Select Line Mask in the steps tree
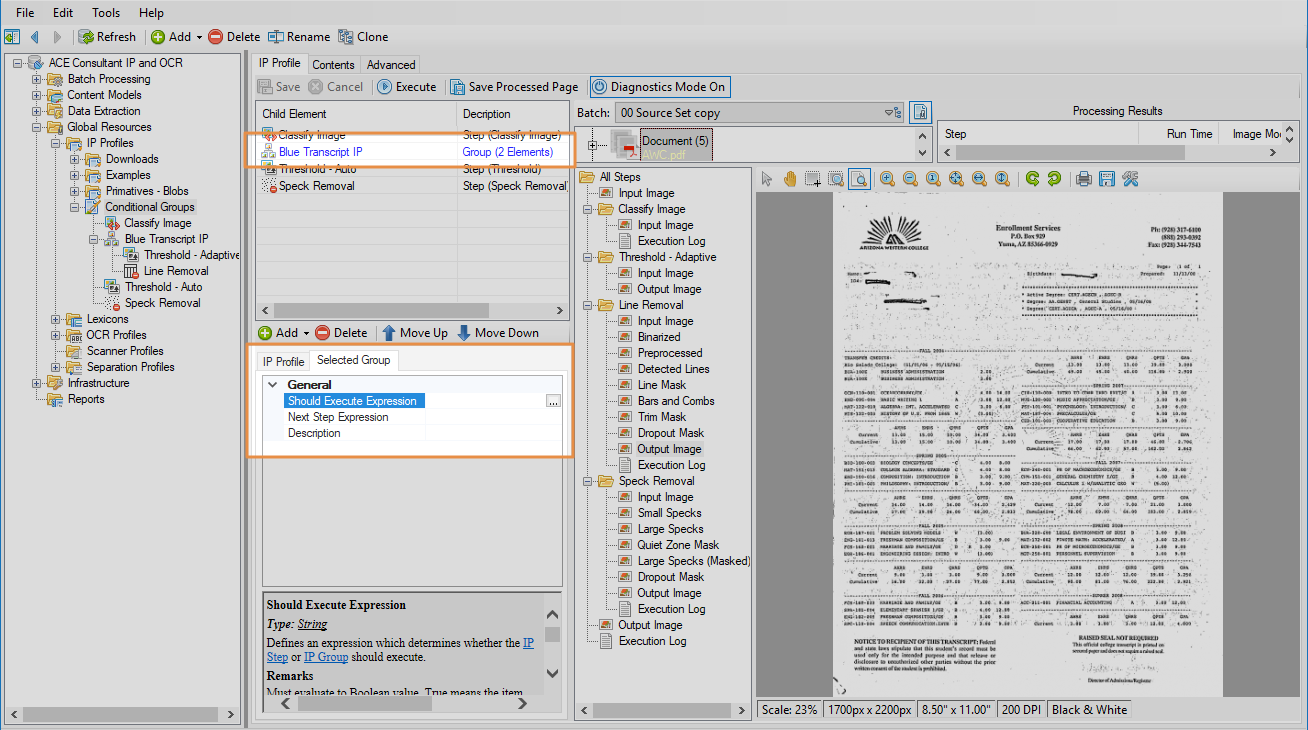This screenshot has width=1308, height=730. (x=661, y=385)
